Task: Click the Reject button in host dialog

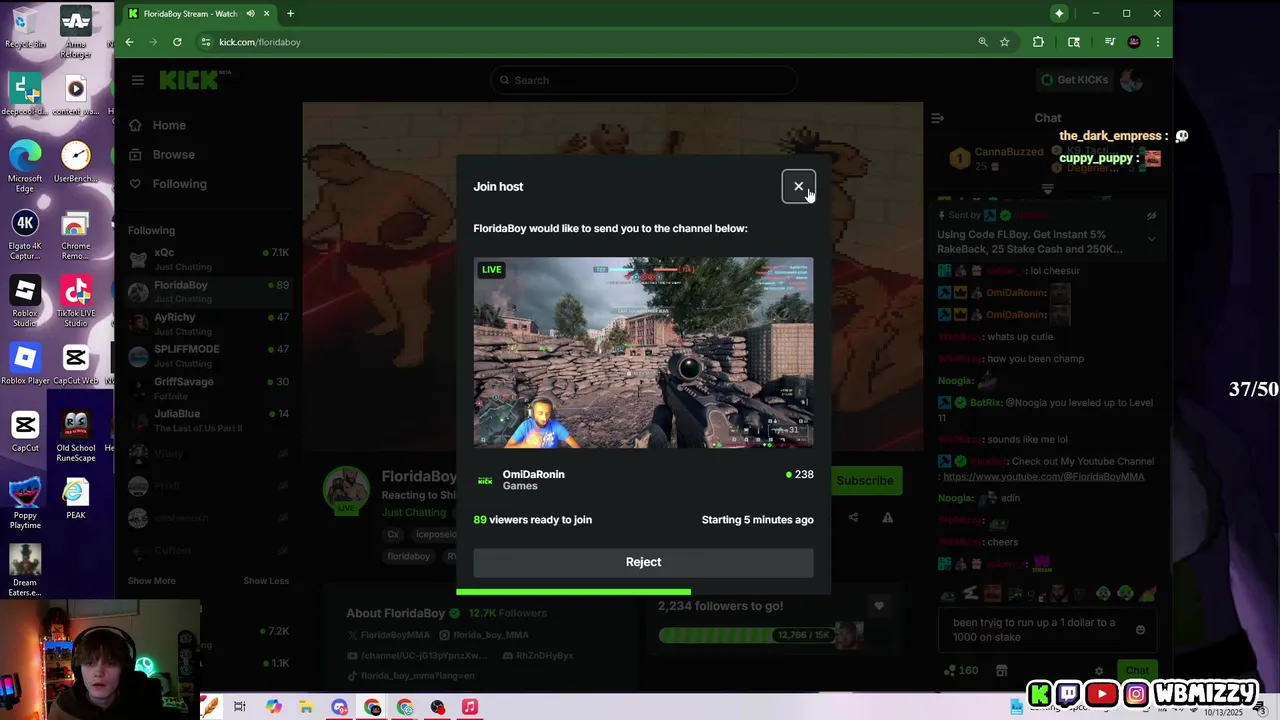Action: pyautogui.click(x=643, y=562)
